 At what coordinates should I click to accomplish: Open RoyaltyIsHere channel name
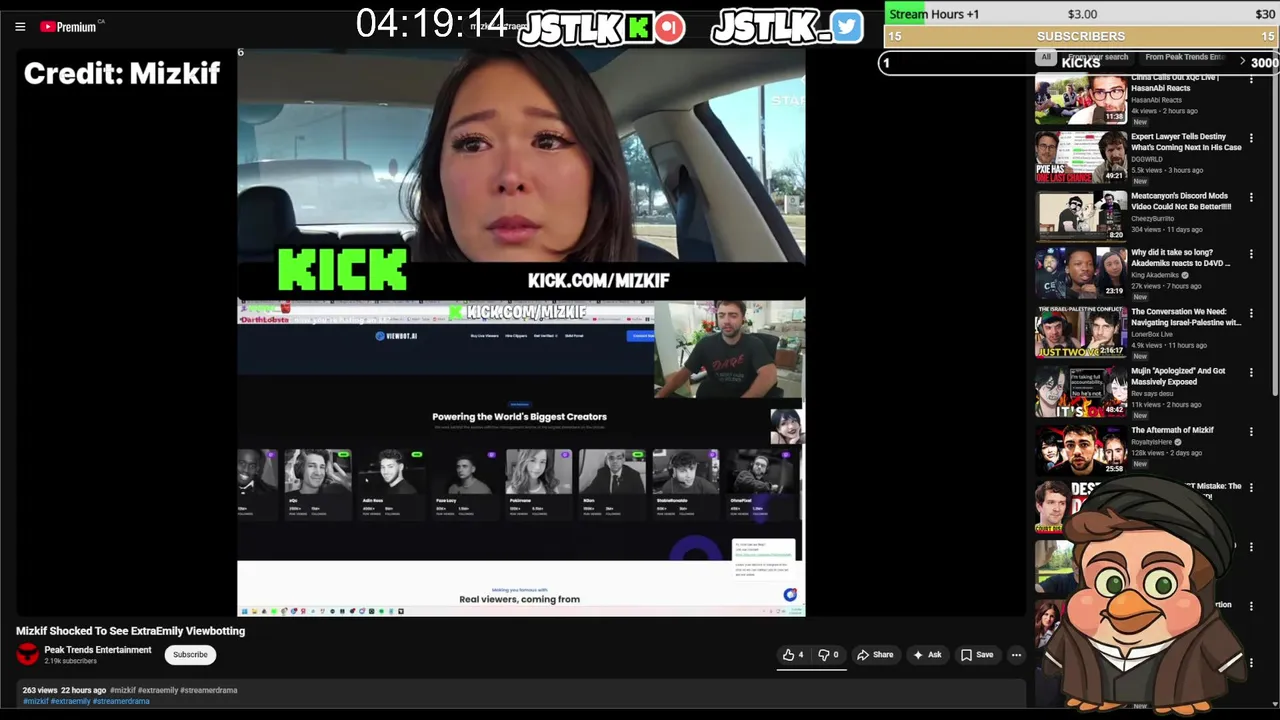tap(1153, 442)
